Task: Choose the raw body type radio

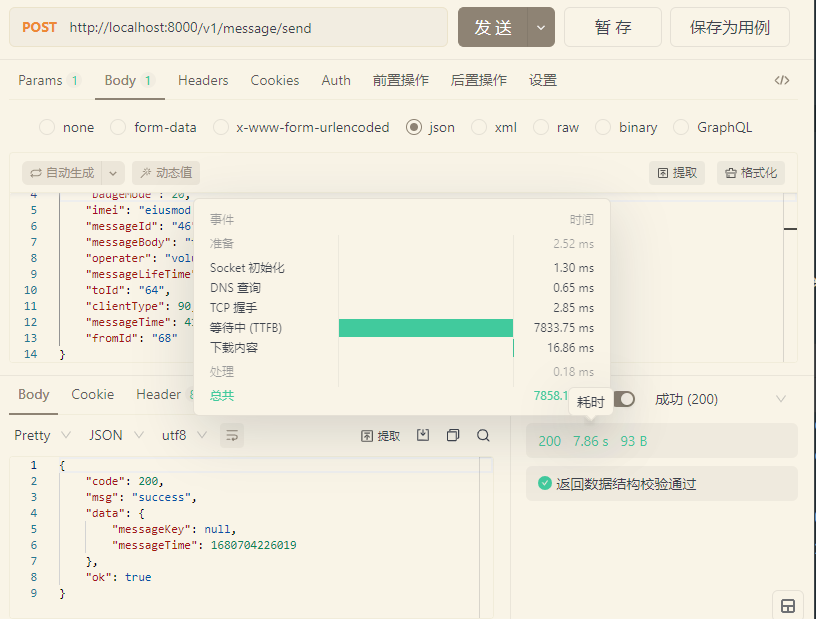Action: (541, 127)
